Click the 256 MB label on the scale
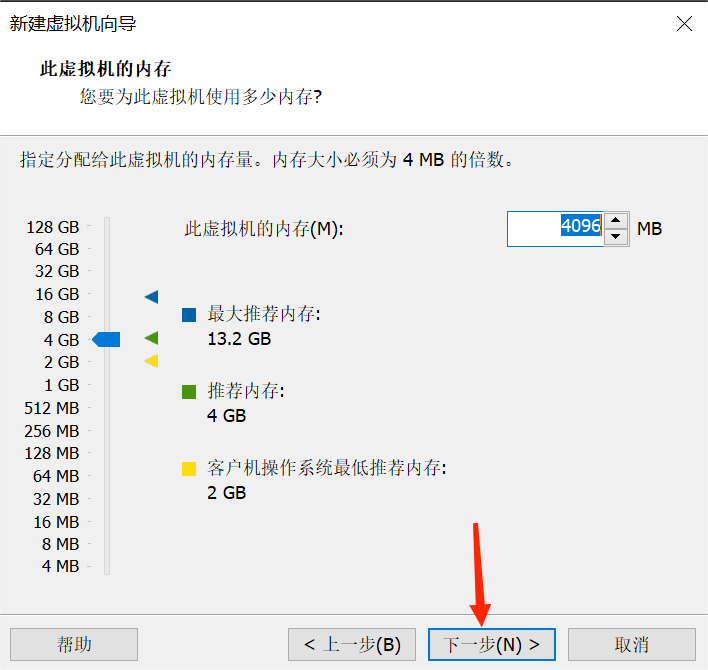The image size is (708, 670). 52,431
